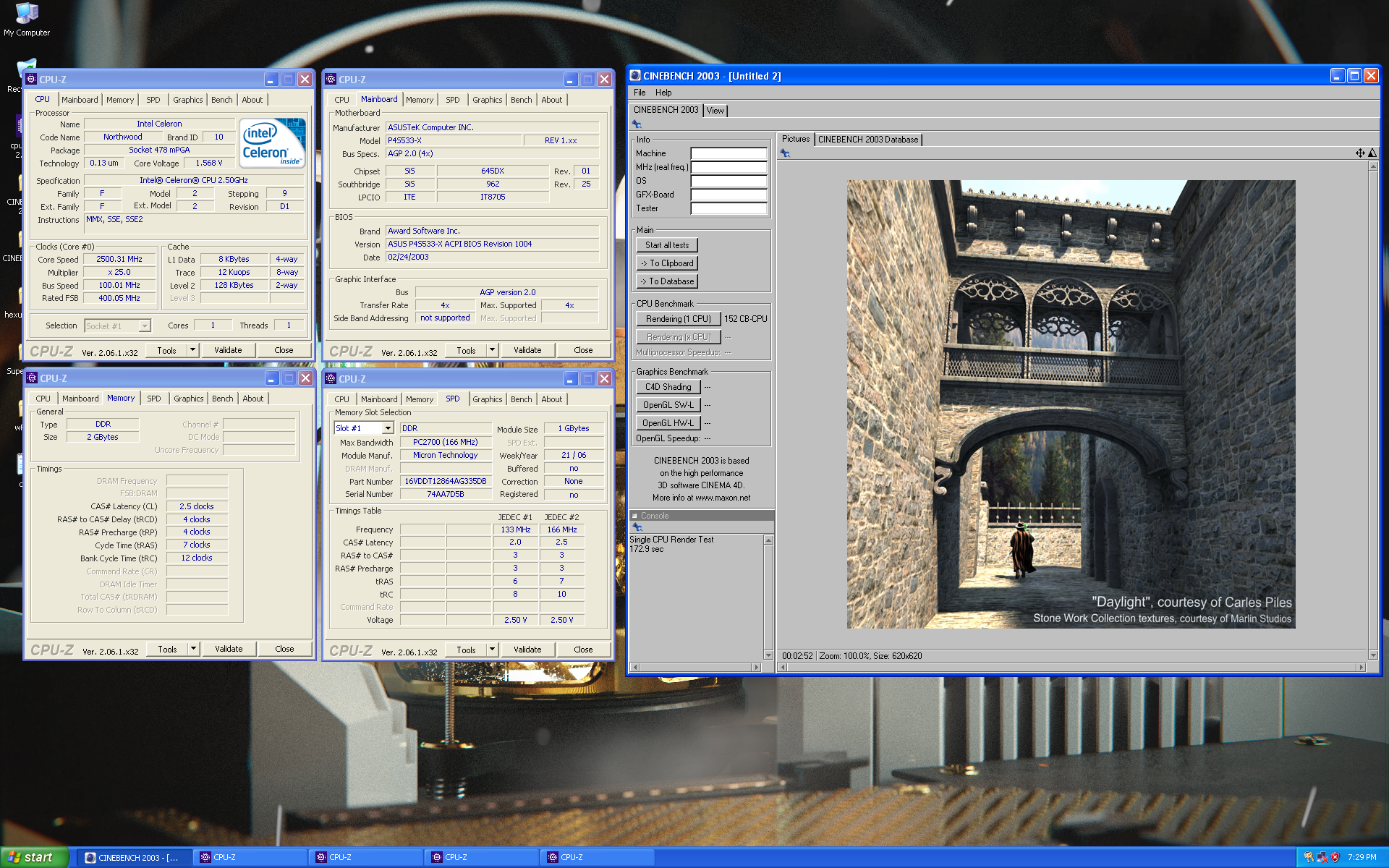The image size is (1389, 868).
Task: Click the triangle zoom icon above the render
Action: click(1372, 153)
